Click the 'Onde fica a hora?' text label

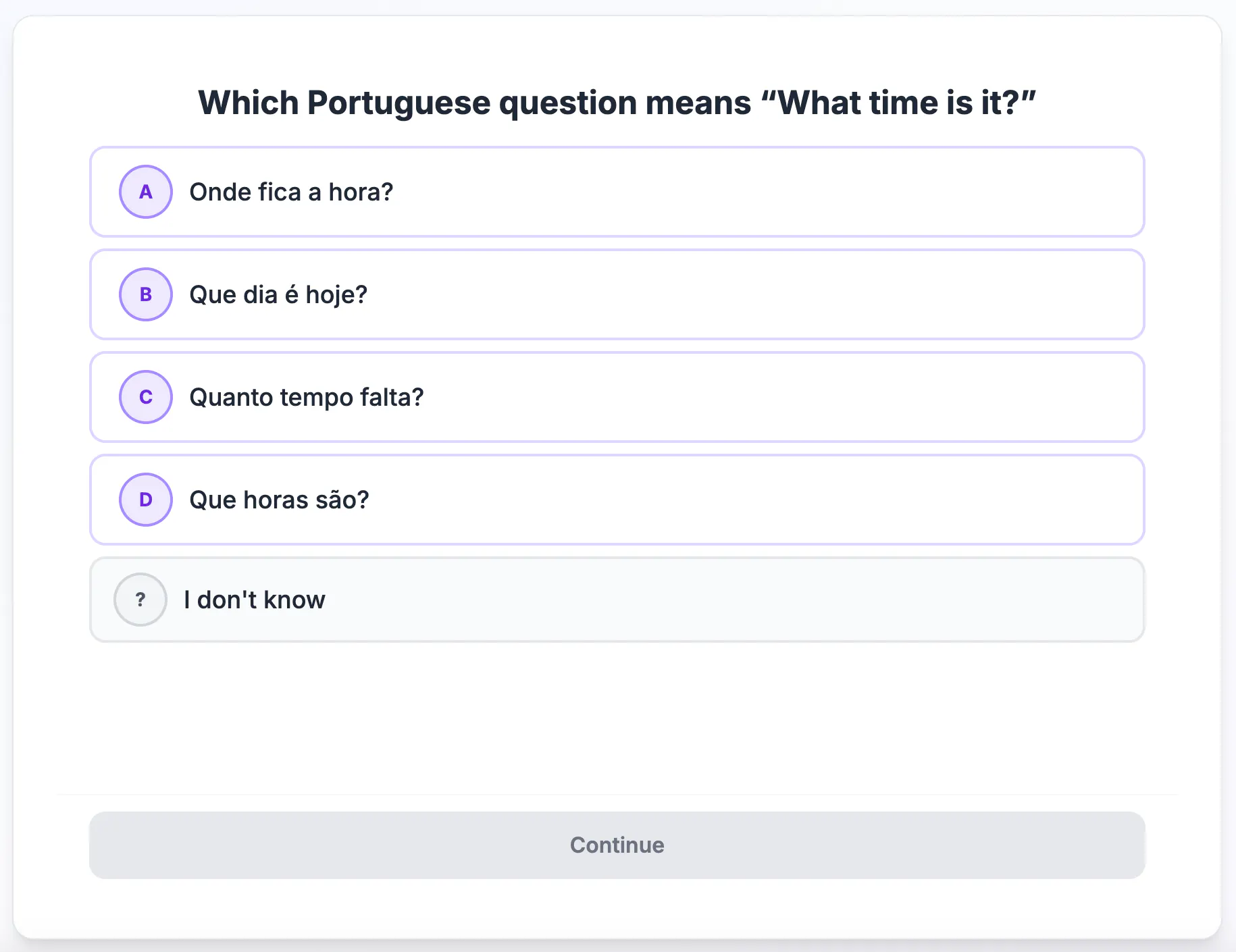point(291,192)
